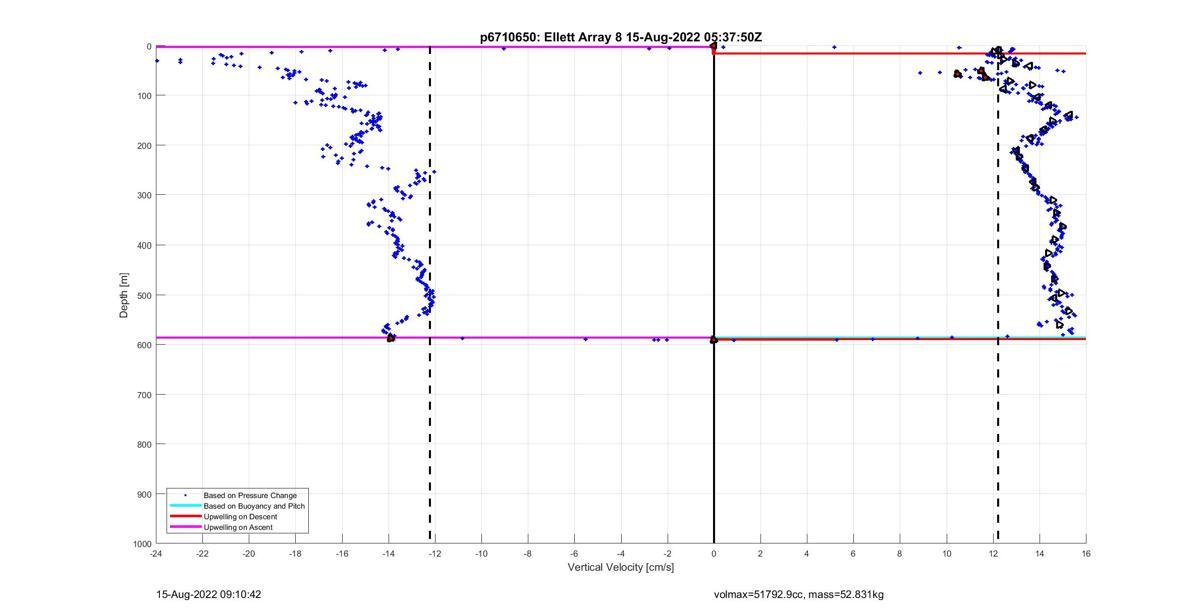Click the "-14" velocity tick label
Image resolution: width=1200 pixels, height=611 pixels.
[388, 553]
